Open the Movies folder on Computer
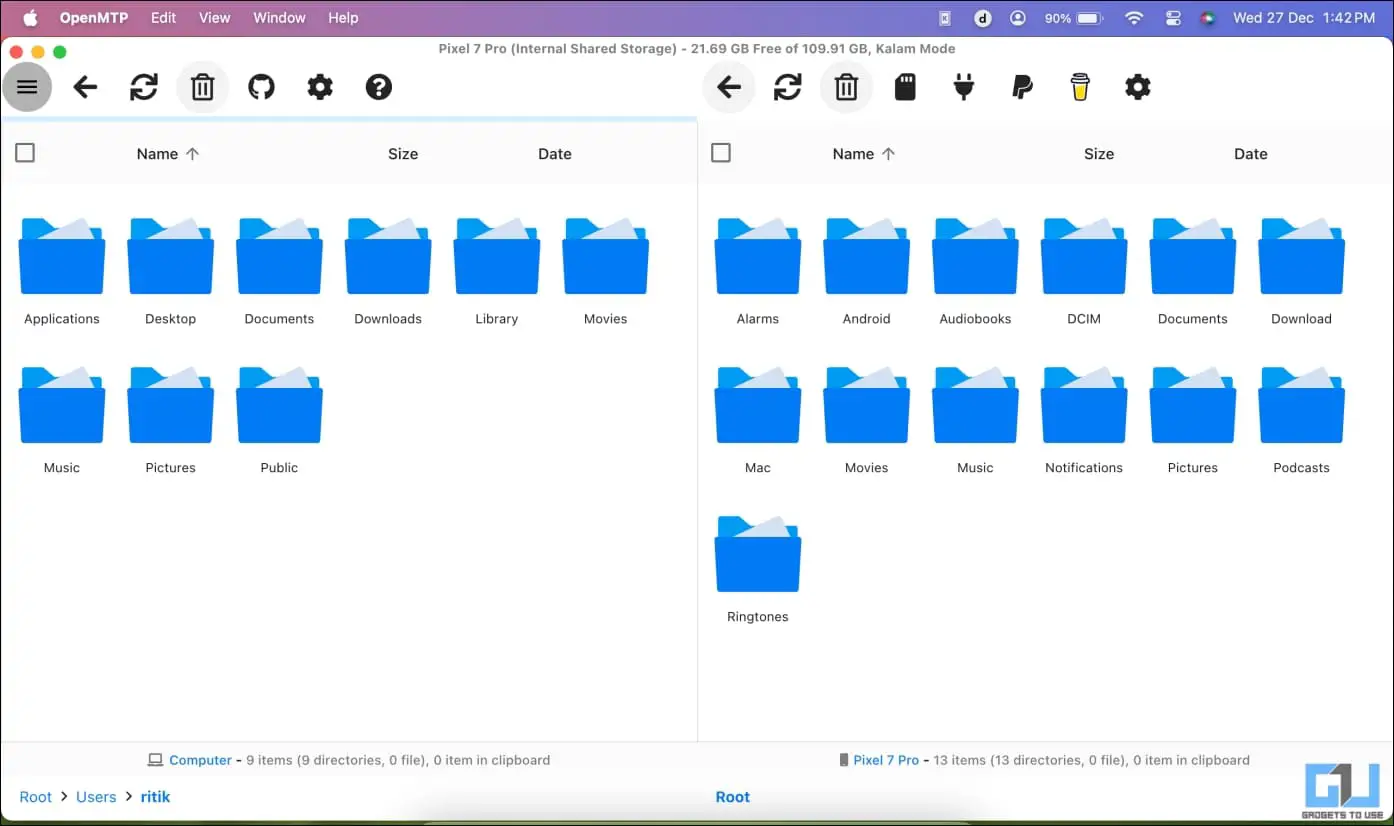 click(x=606, y=272)
